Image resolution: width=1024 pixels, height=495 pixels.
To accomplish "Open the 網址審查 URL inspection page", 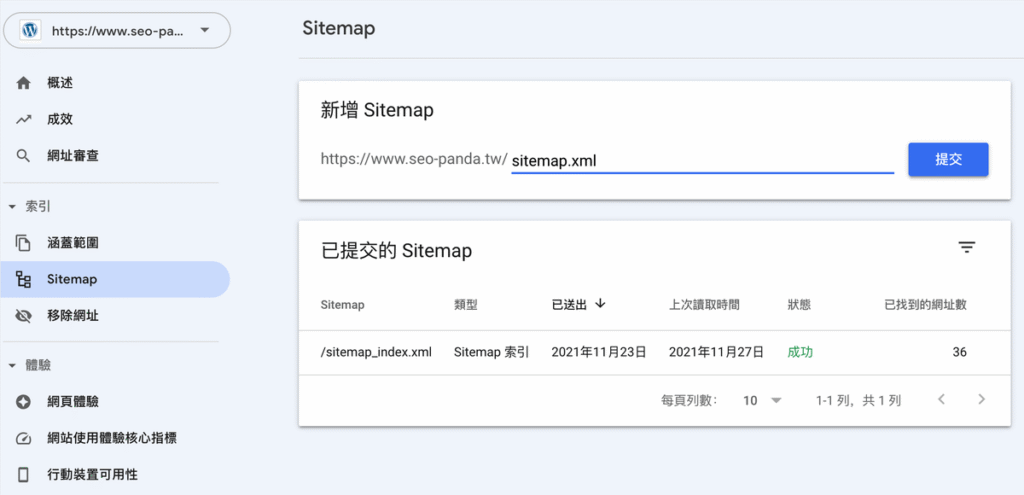I will tap(72, 156).
